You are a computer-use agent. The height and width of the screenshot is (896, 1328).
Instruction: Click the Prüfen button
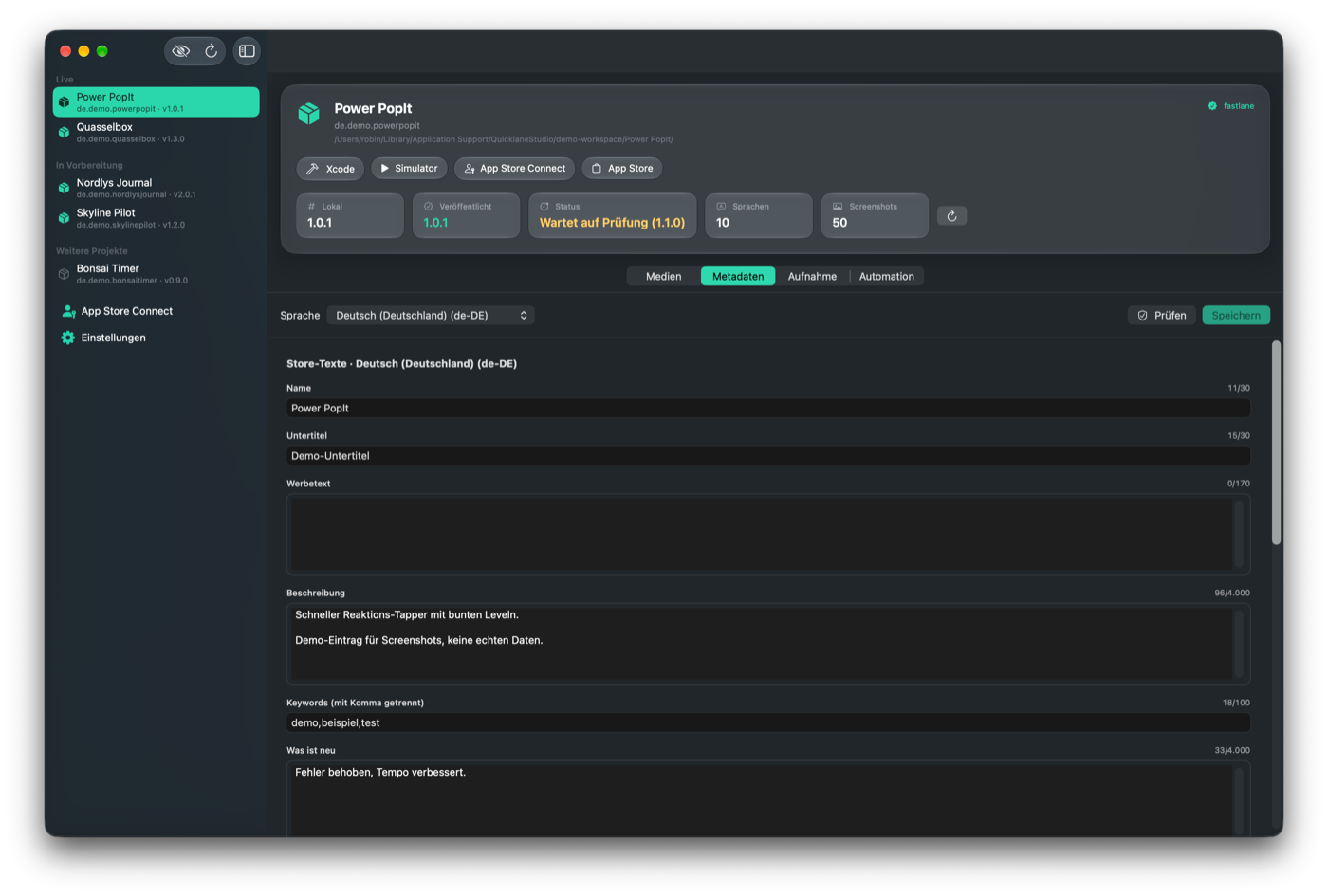pos(1162,315)
